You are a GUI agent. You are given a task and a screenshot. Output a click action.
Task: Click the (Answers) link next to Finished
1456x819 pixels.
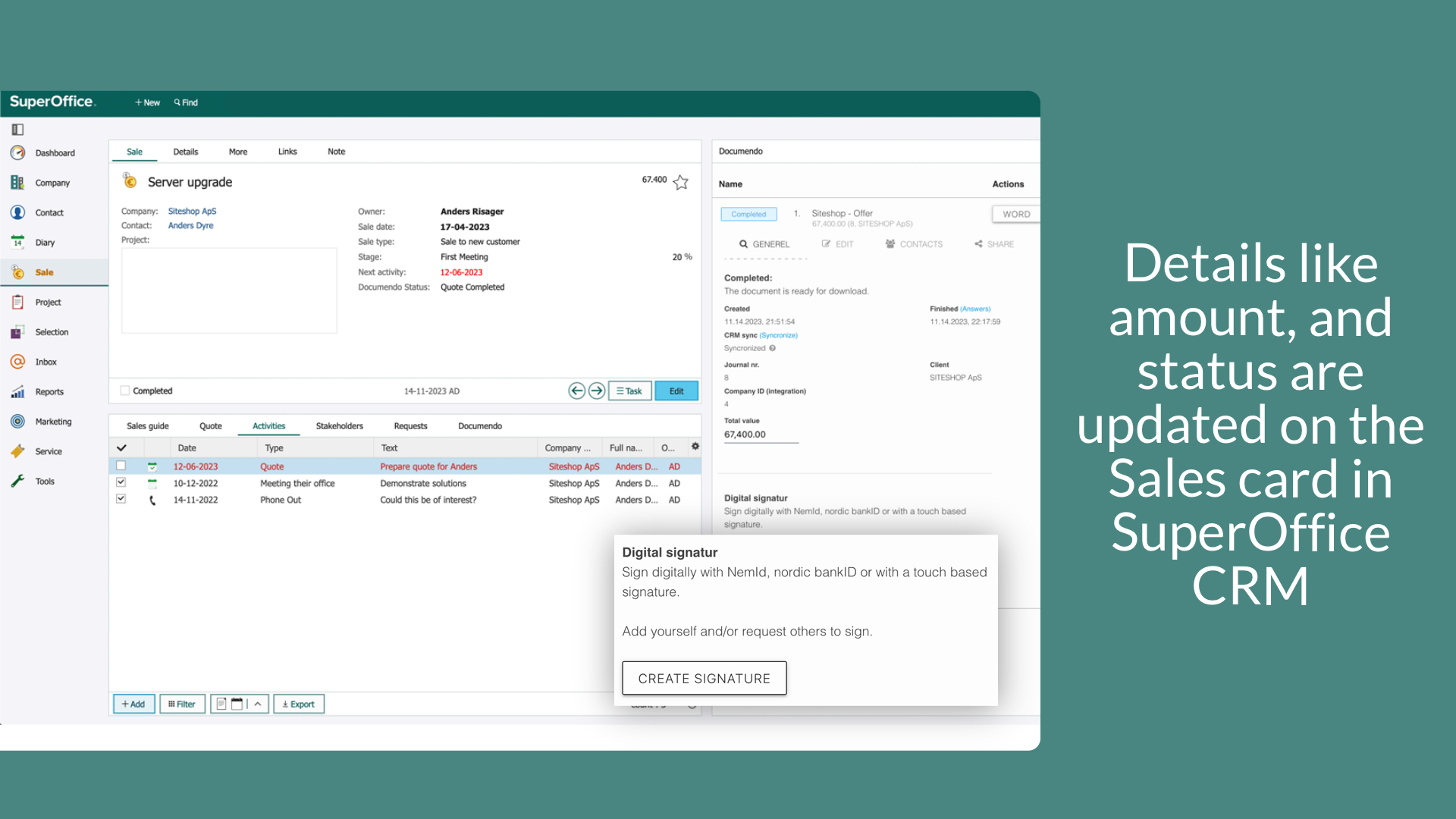(975, 309)
